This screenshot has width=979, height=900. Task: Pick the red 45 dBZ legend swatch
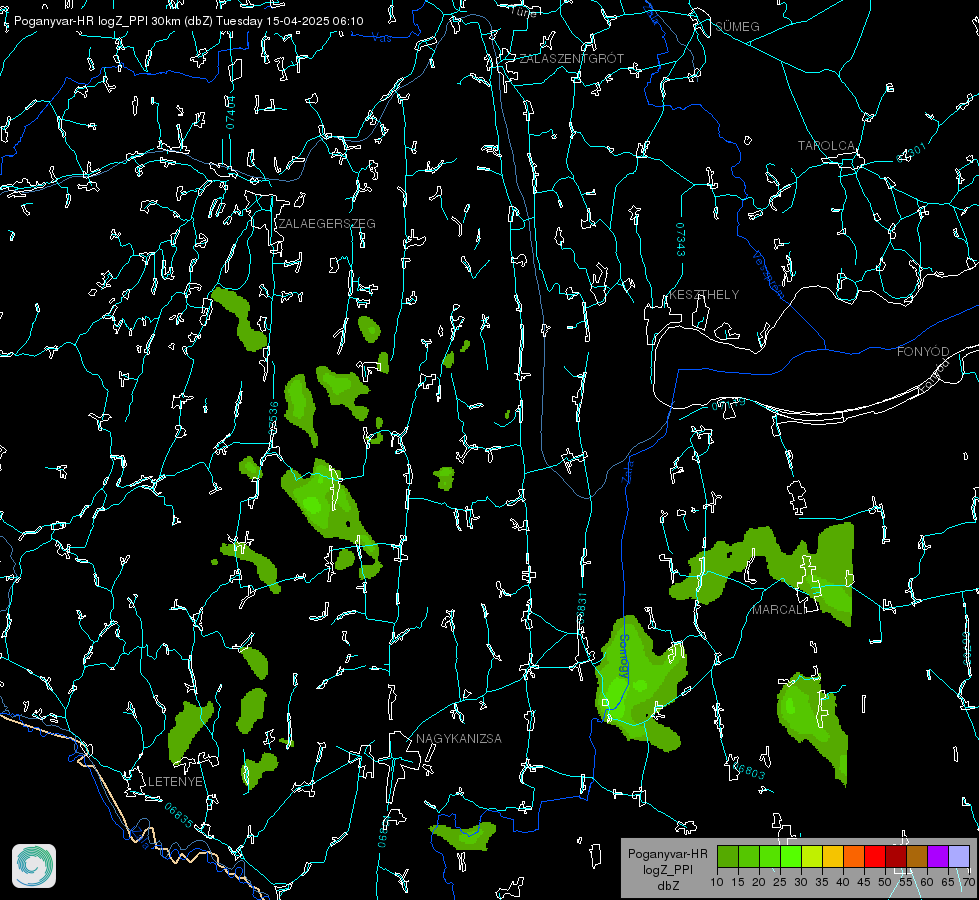[x=875, y=856]
